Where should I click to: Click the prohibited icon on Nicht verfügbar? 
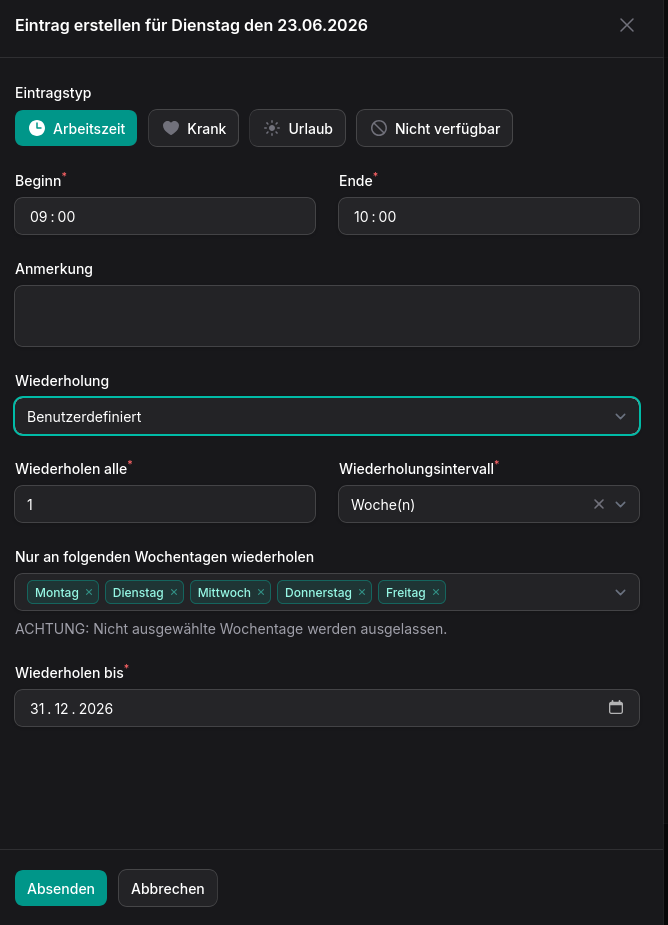tap(379, 128)
